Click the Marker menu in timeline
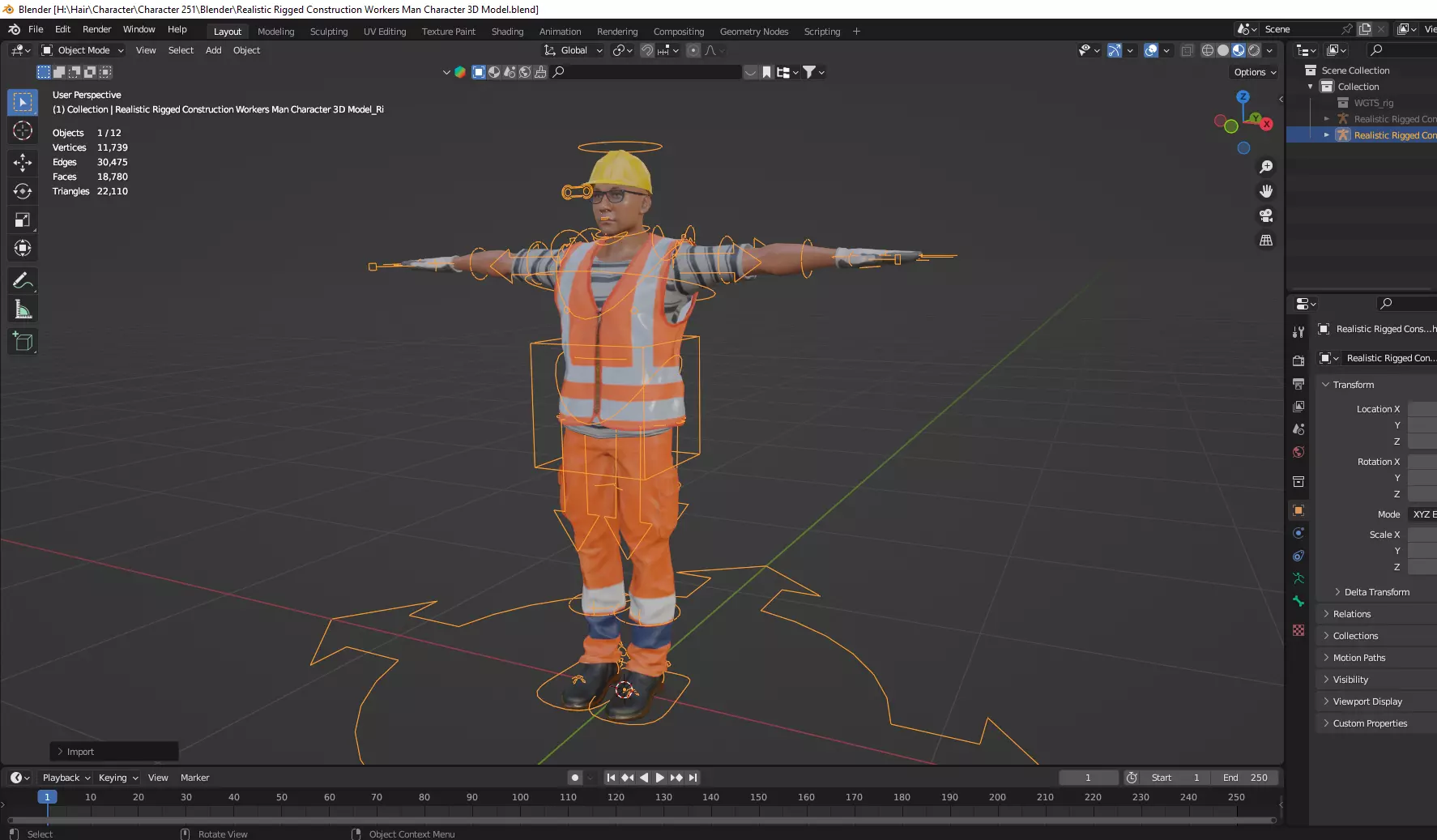 (194, 778)
